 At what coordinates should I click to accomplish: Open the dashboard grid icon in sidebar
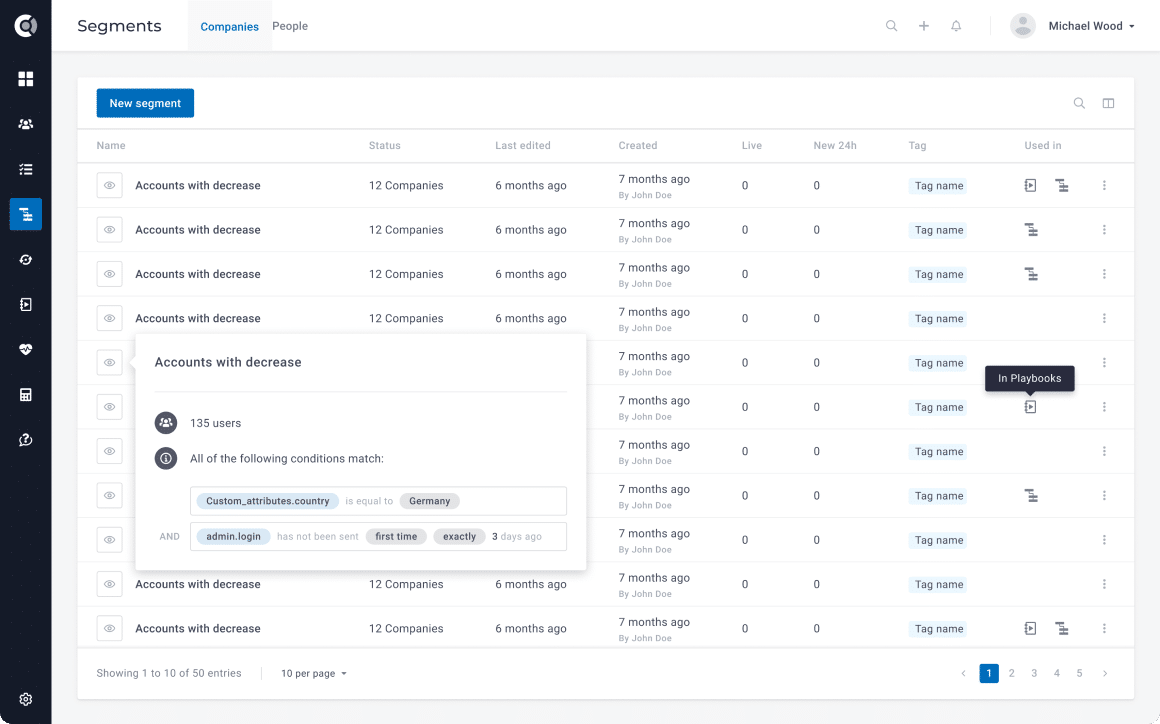[x=26, y=79]
